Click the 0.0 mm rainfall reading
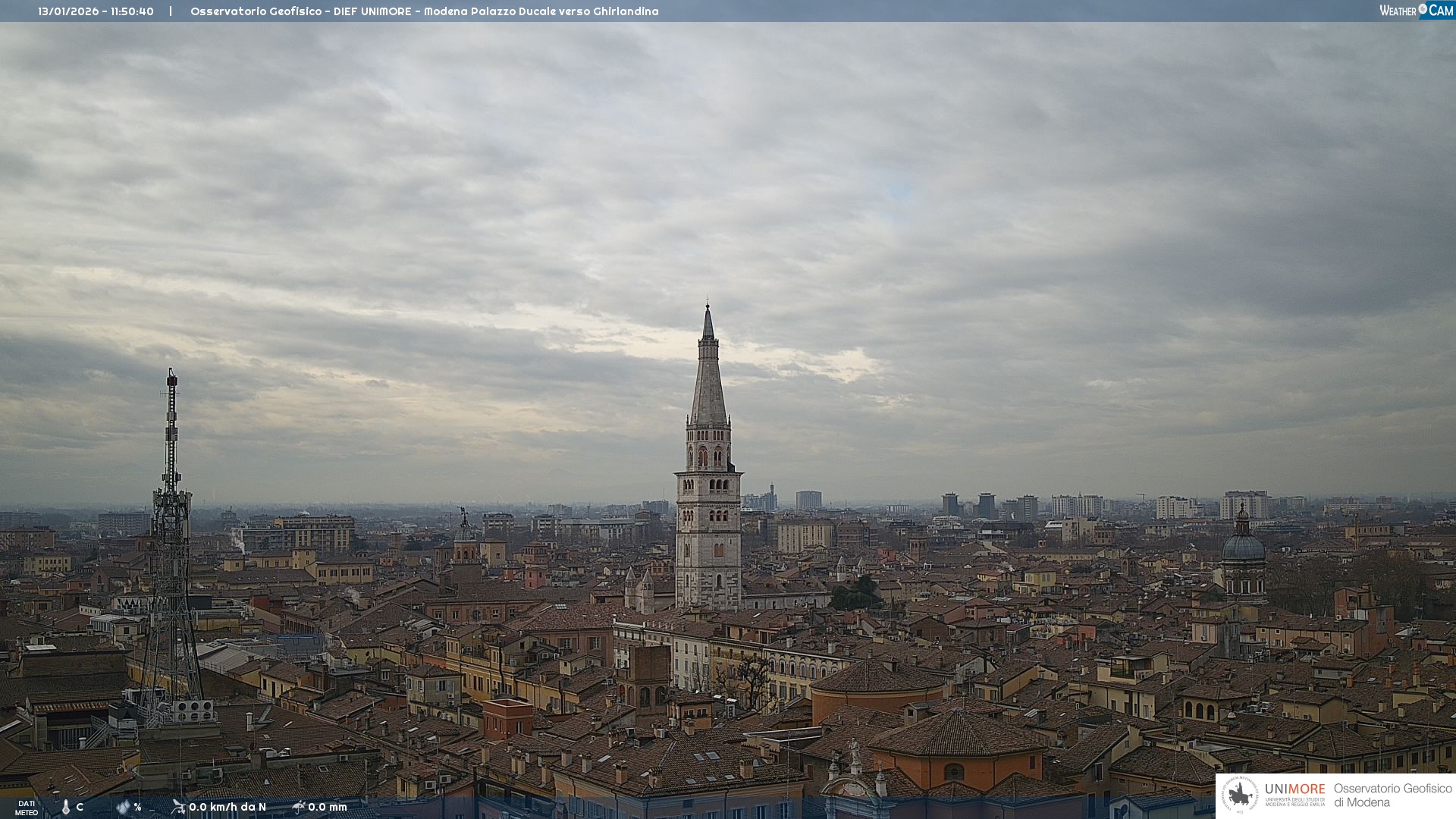This screenshot has height=819, width=1456. click(x=328, y=807)
